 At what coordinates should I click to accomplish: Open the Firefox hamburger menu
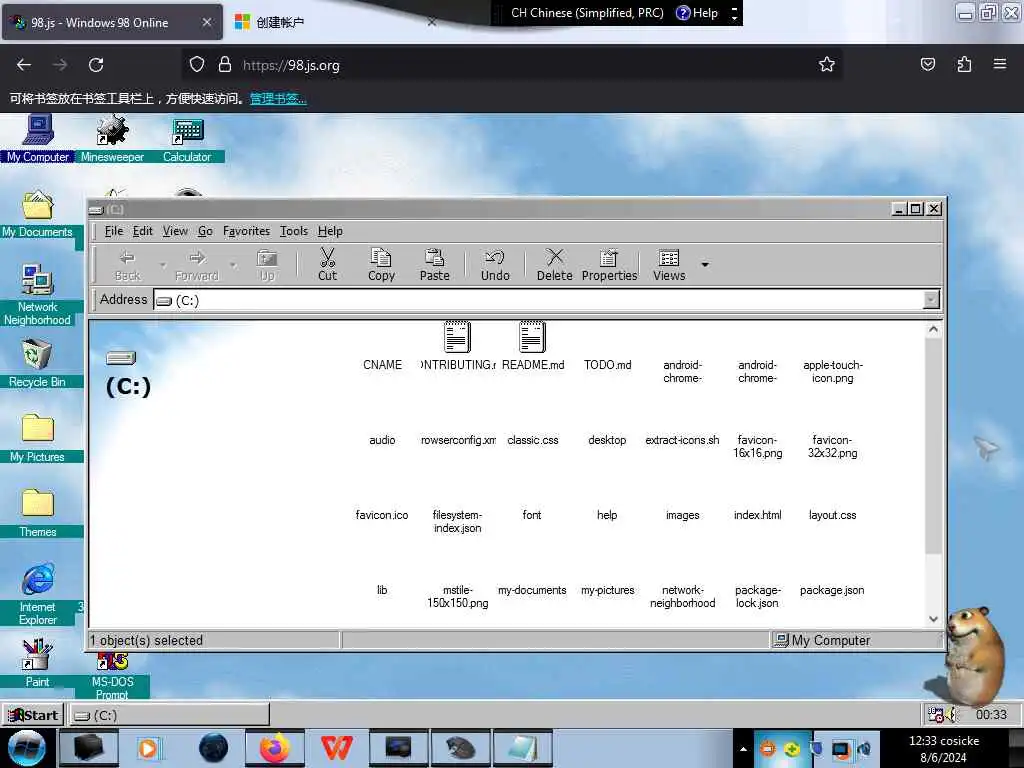tap(999, 64)
